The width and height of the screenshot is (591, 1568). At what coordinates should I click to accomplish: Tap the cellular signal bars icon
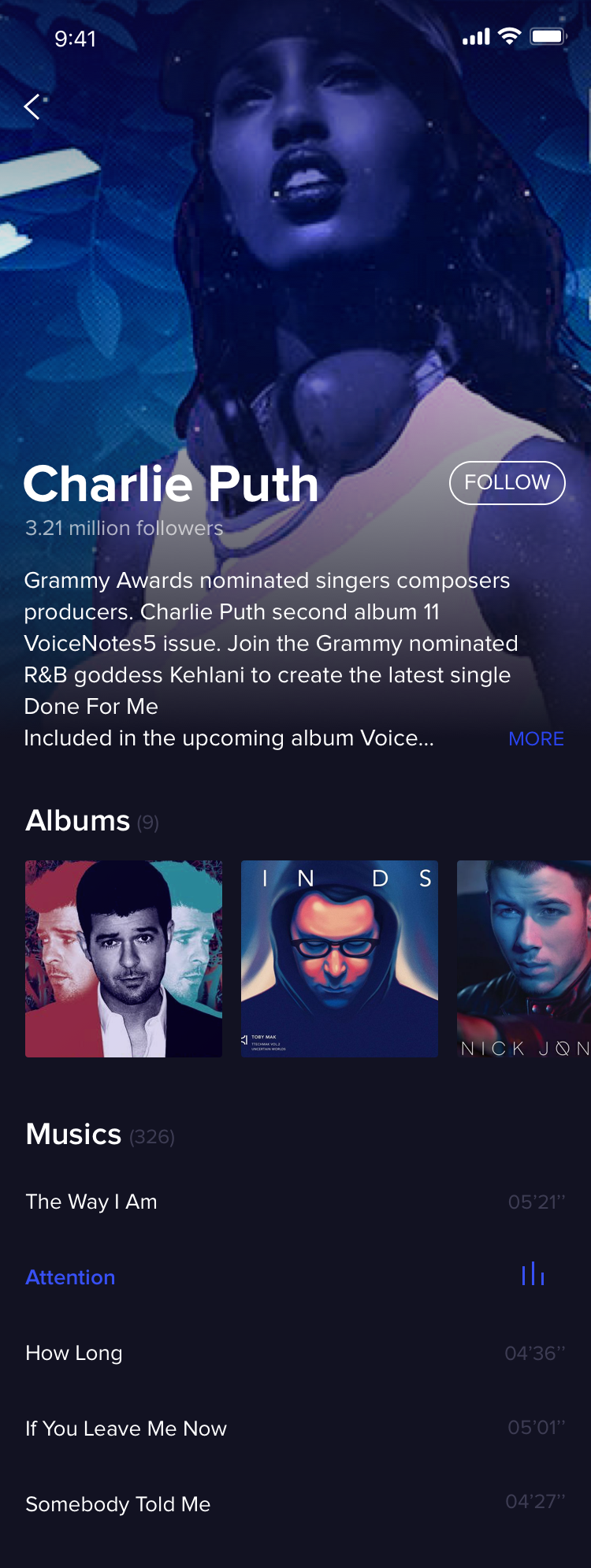click(x=476, y=36)
